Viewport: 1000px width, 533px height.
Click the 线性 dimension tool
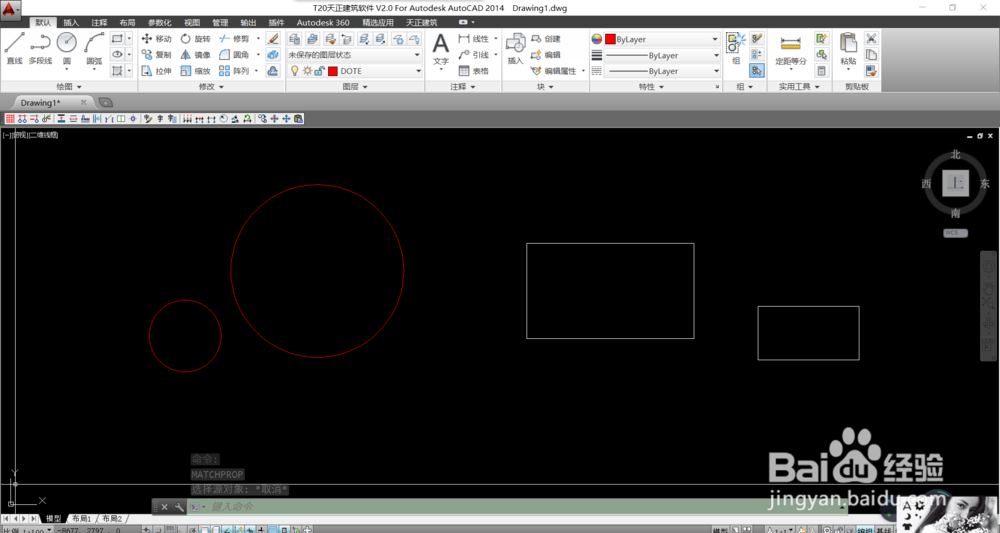[473, 39]
